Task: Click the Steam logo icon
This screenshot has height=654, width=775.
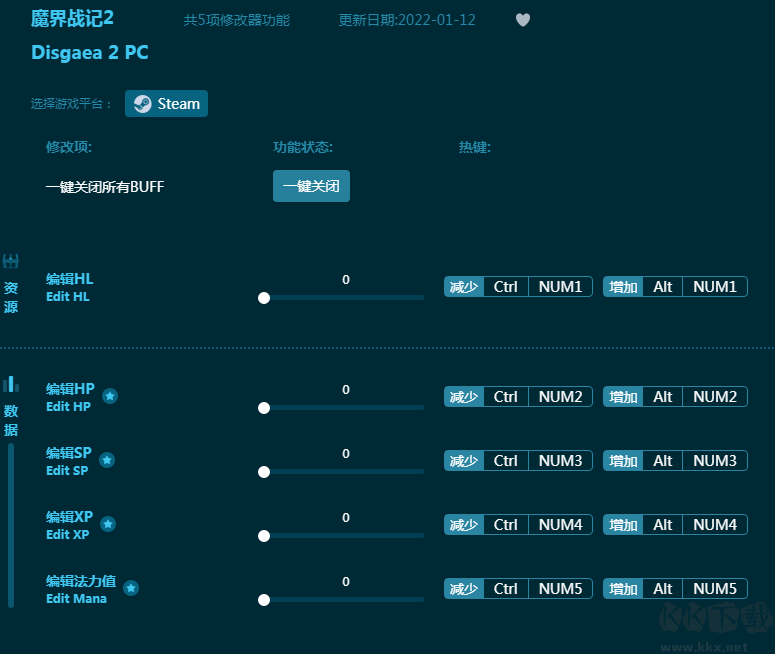Action: [143, 104]
